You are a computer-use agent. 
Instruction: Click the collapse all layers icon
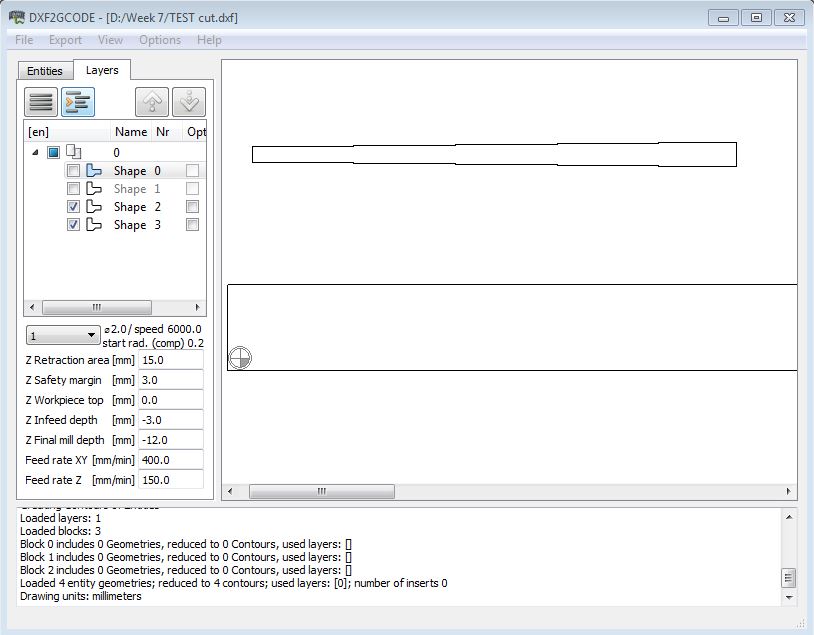40,102
